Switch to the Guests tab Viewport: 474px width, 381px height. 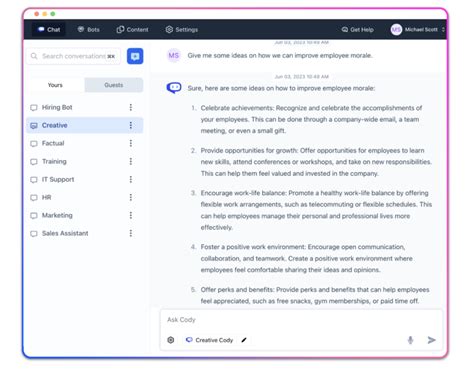click(x=114, y=85)
